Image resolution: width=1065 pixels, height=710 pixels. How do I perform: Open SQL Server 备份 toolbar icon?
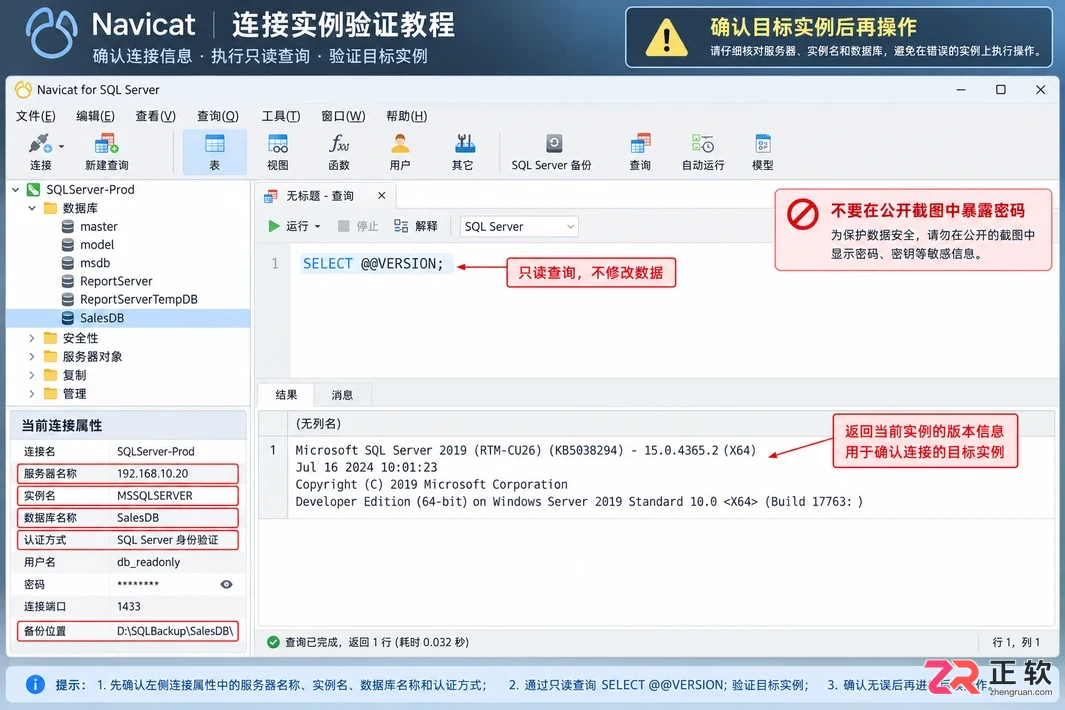click(552, 152)
